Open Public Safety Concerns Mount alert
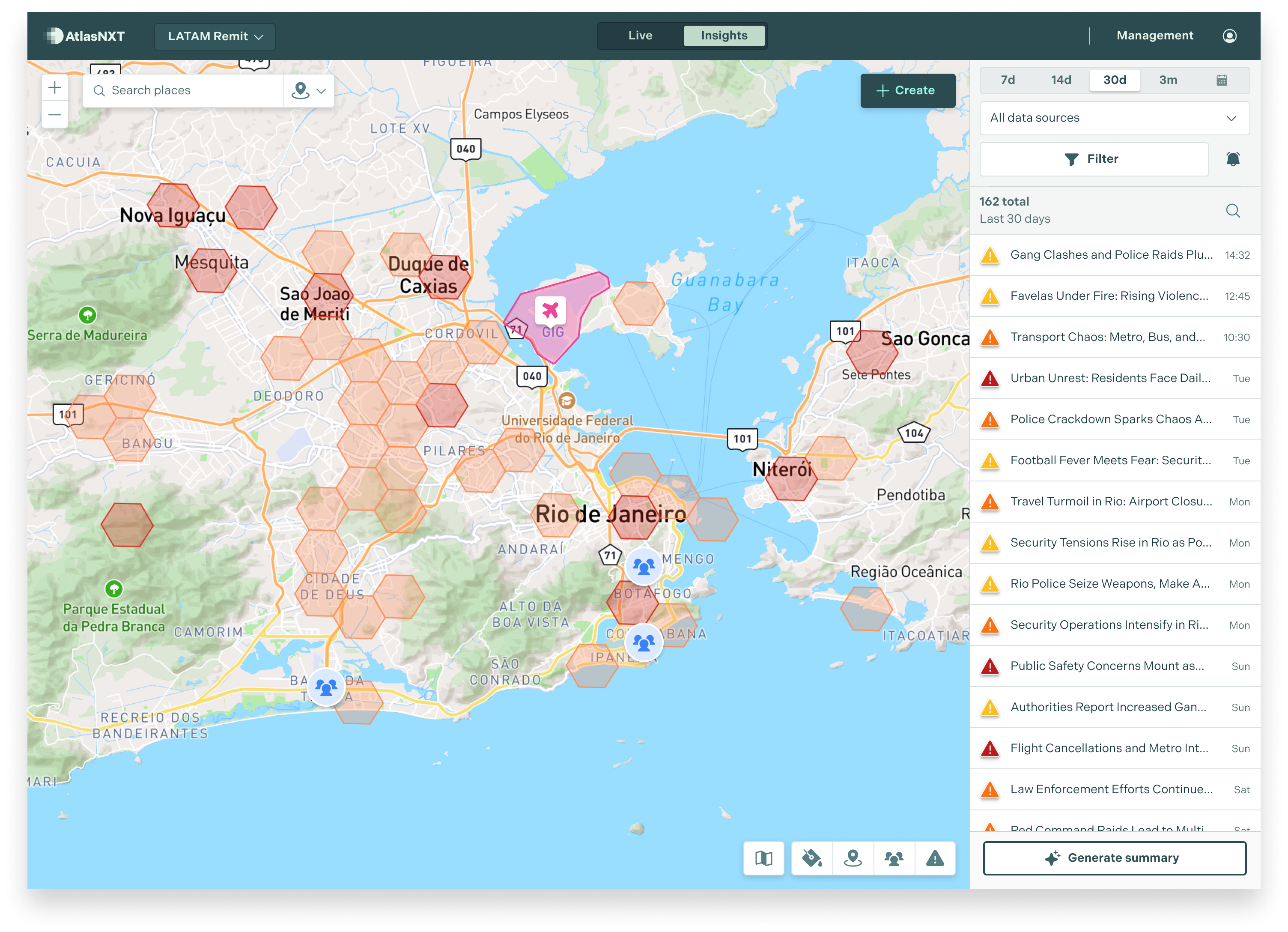 click(x=1114, y=666)
